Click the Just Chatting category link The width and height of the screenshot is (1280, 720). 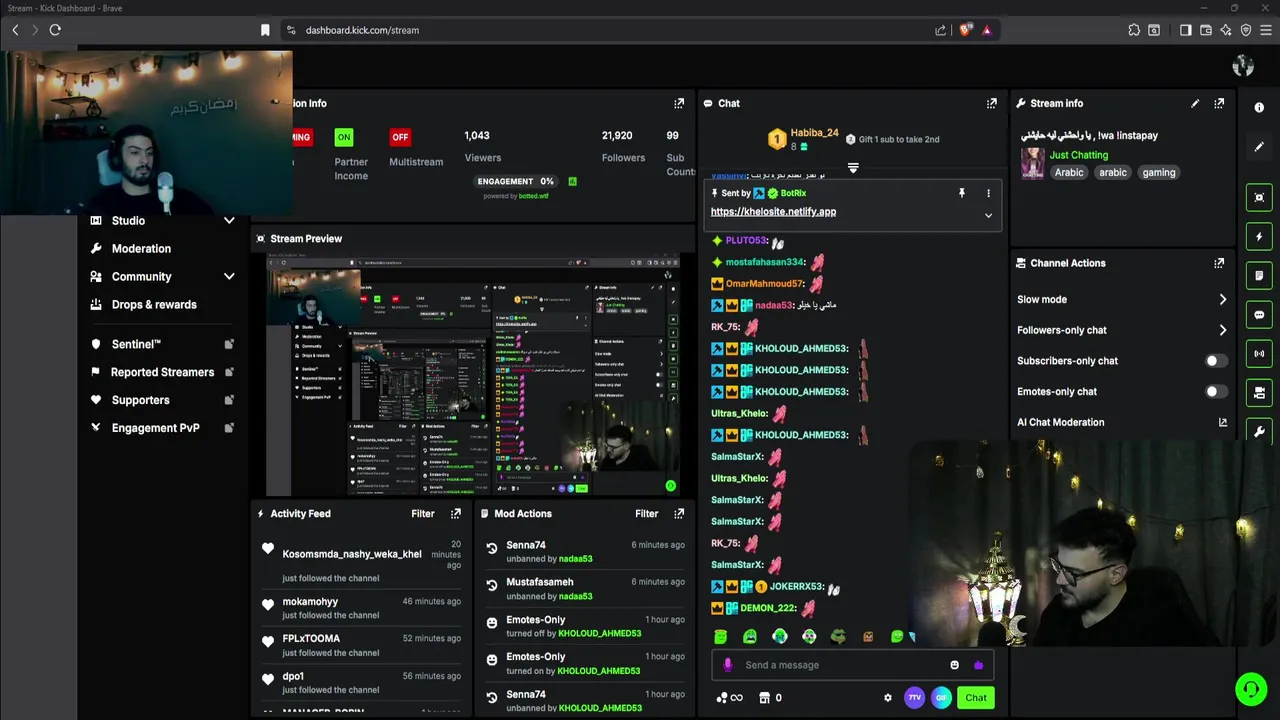pyautogui.click(x=1078, y=155)
